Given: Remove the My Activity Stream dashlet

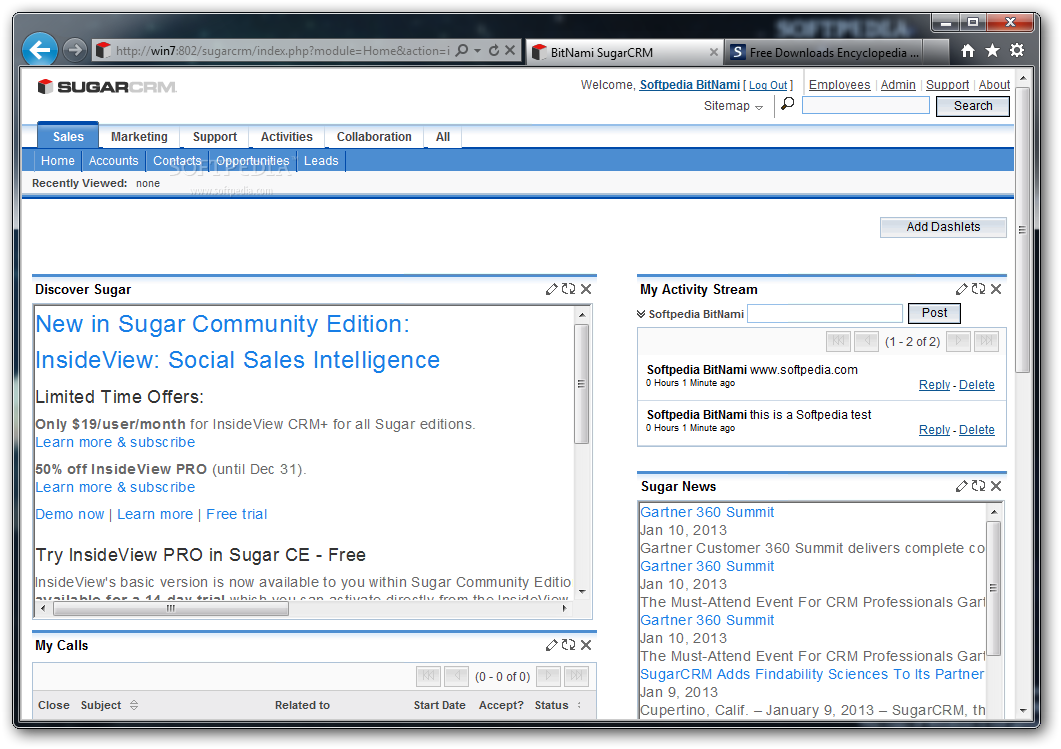Looking at the screenshot, I should [996, 289].
